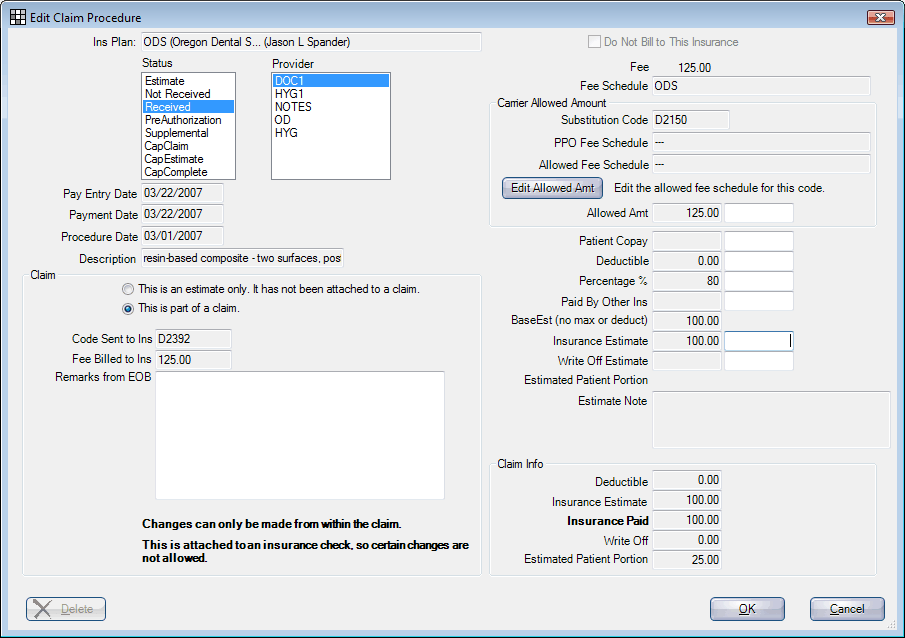905x638 pixels.
Task: Select This is part of a claim
Action: coord(128,308)
